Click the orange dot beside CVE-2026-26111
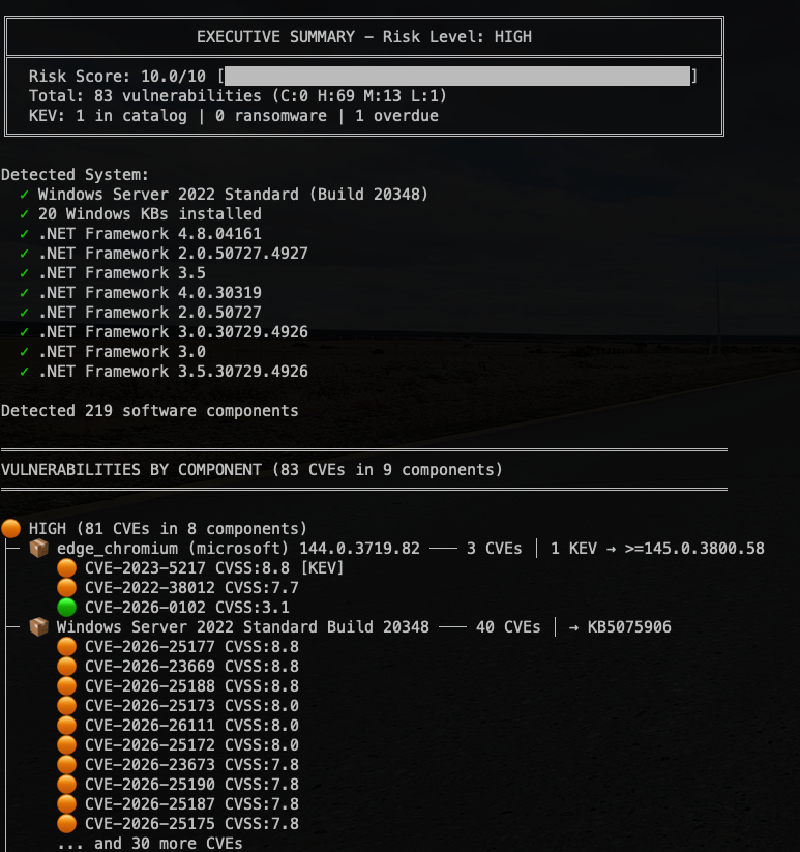The width and height of the screenshot is (800, 852). pyautogui.click(x=67, y=725)
